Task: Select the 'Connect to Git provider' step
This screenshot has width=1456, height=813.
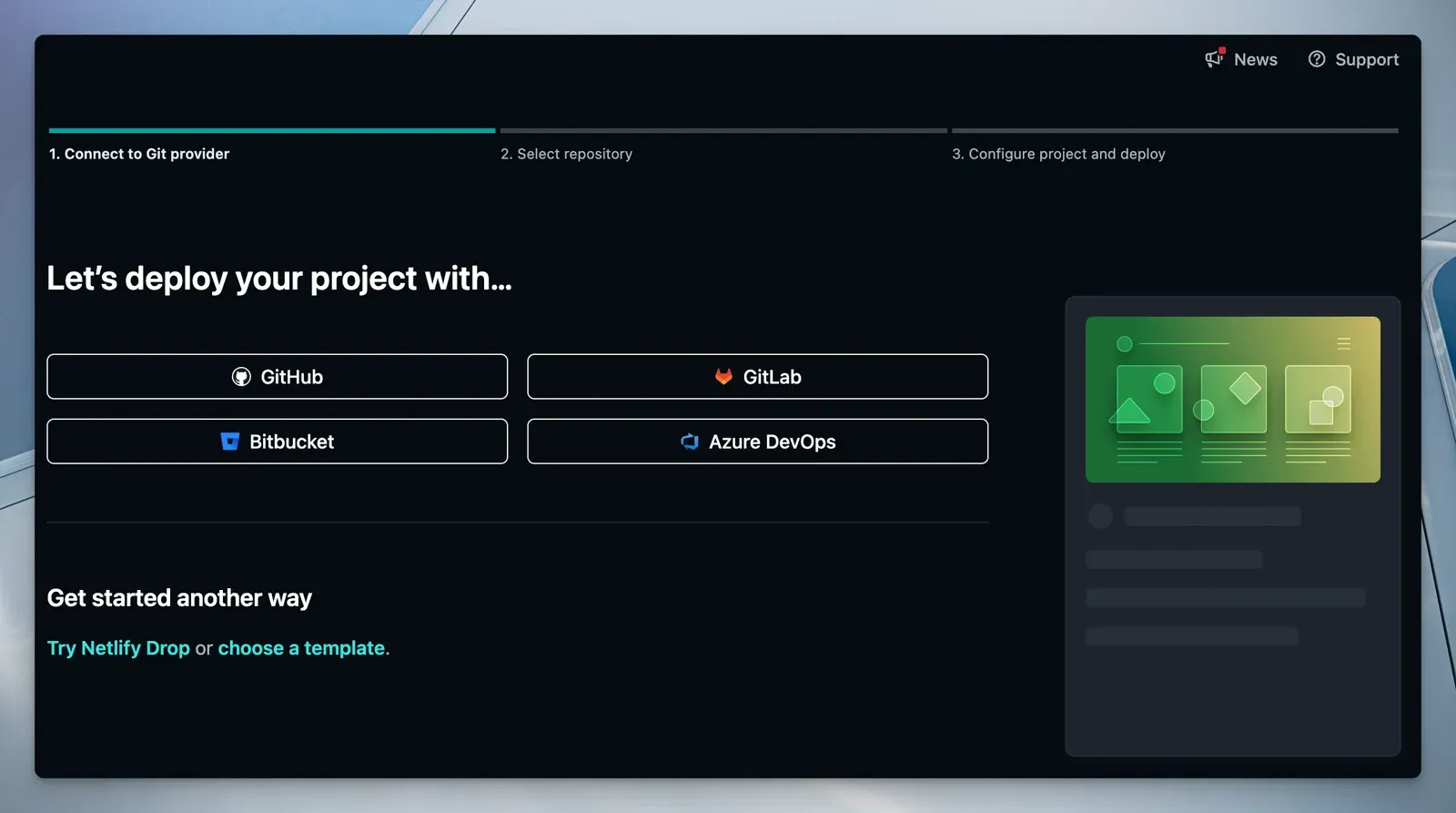Action: [139, 154]
